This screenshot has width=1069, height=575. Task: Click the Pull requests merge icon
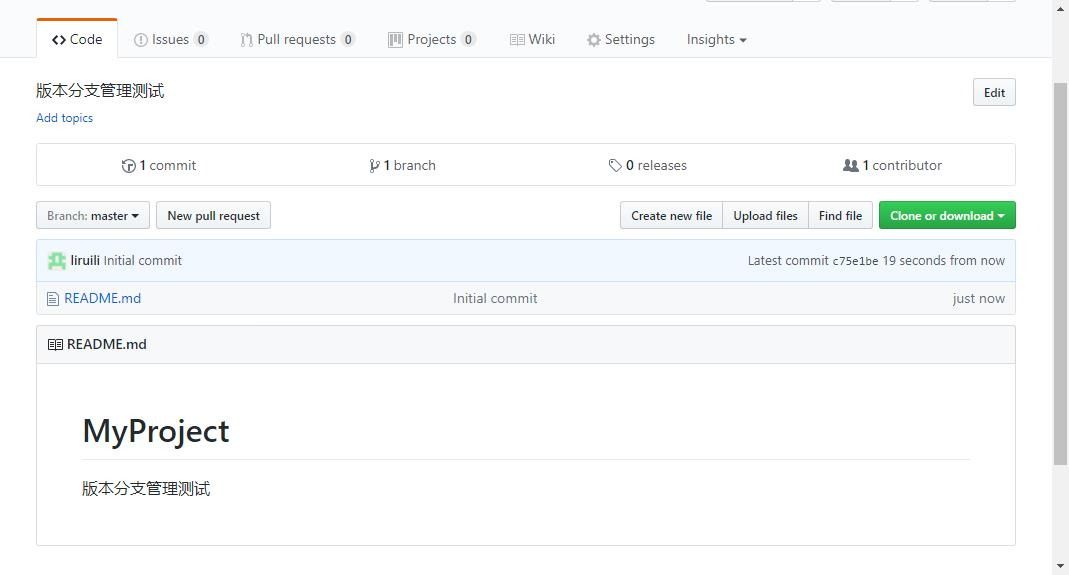click(246, 40)
